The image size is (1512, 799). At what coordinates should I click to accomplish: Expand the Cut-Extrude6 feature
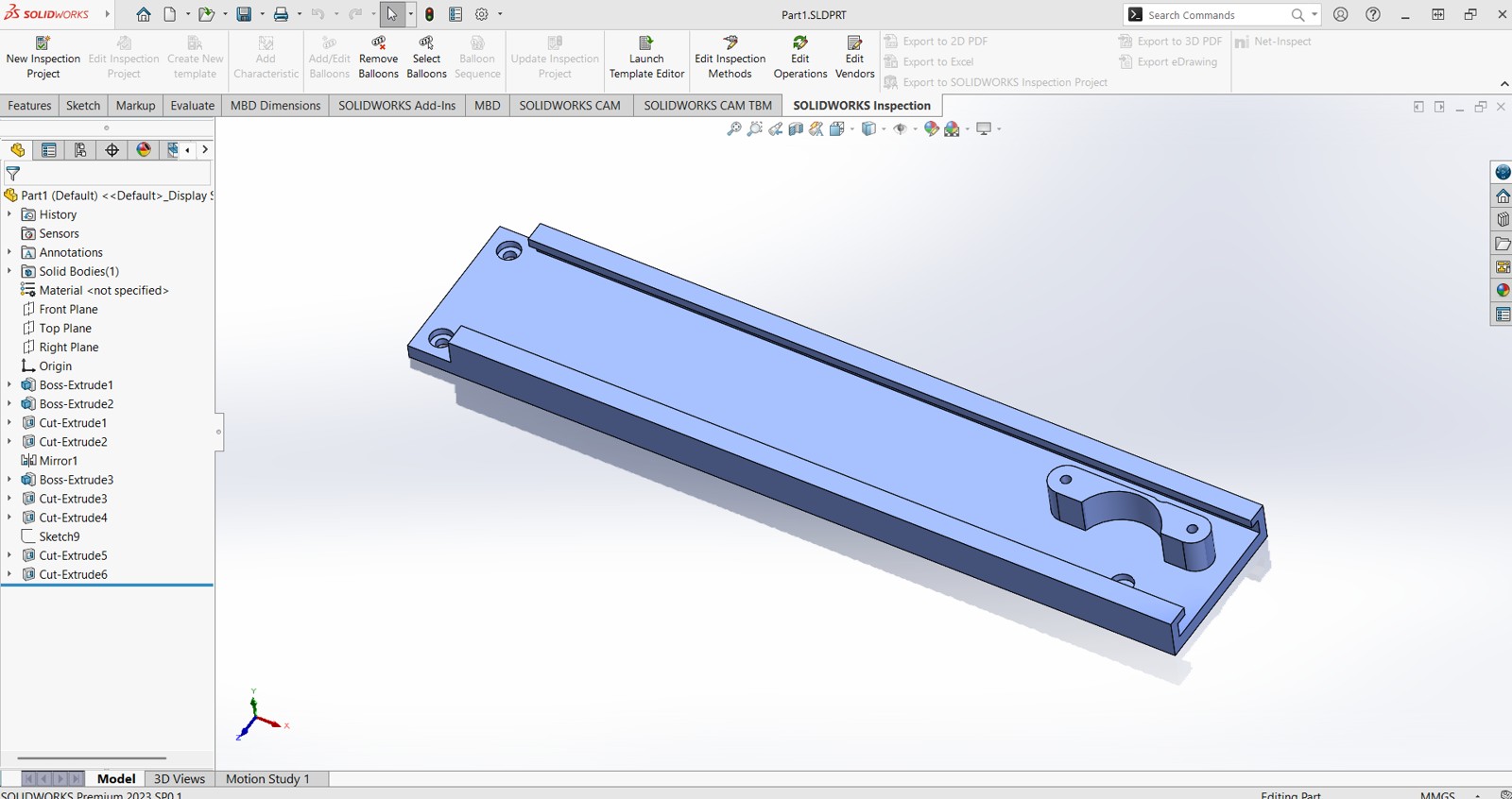(x=9, y=574)
